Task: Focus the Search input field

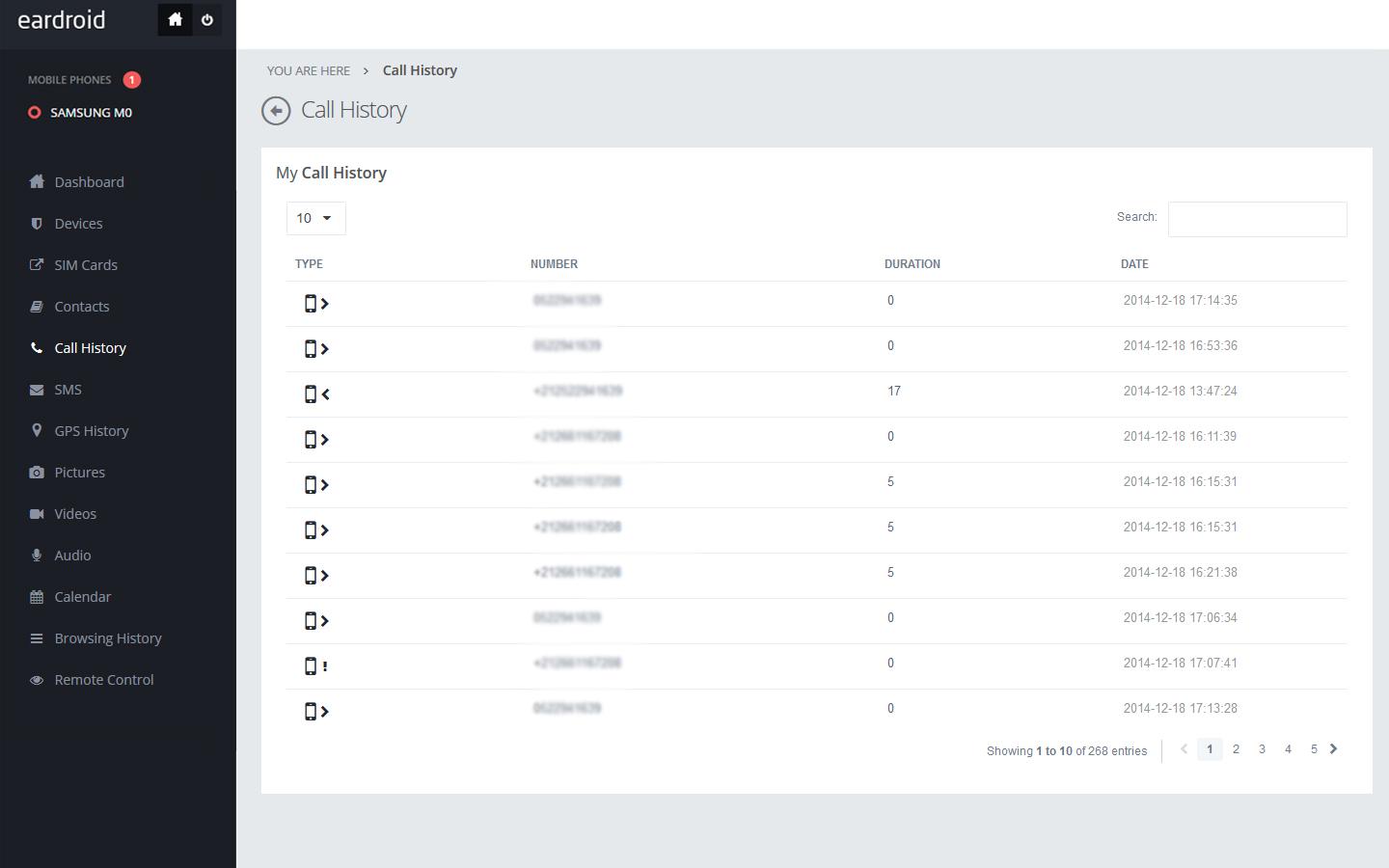Action: (1257, 219)
